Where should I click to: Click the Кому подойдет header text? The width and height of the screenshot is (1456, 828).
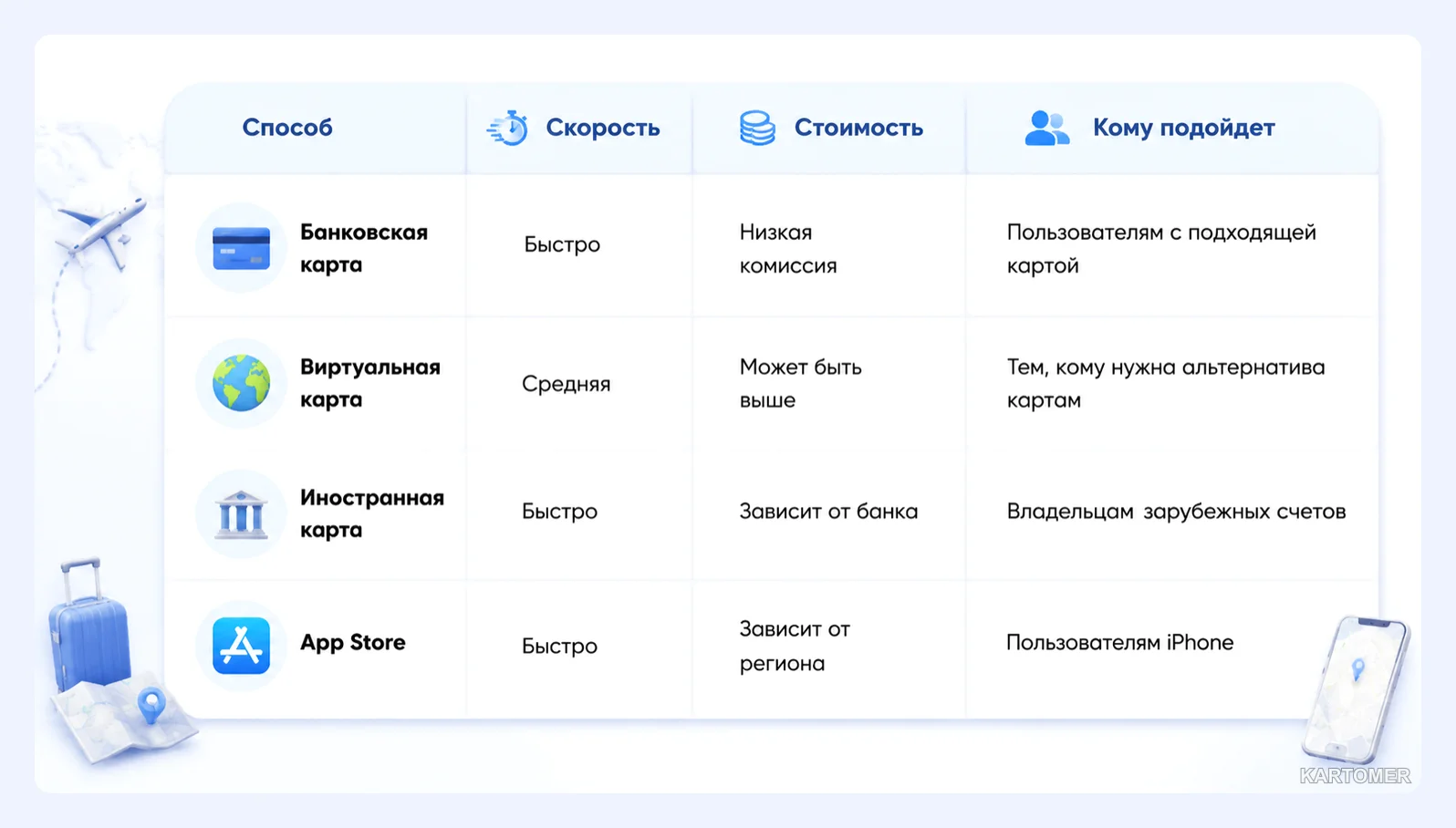1184,128
